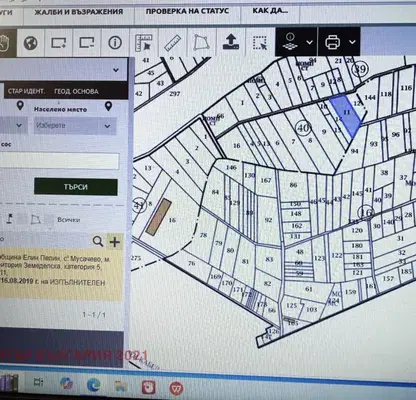Choose the coordinate ruler-with-cursor tool
416x400 pixels.
[x=143, y=43]
